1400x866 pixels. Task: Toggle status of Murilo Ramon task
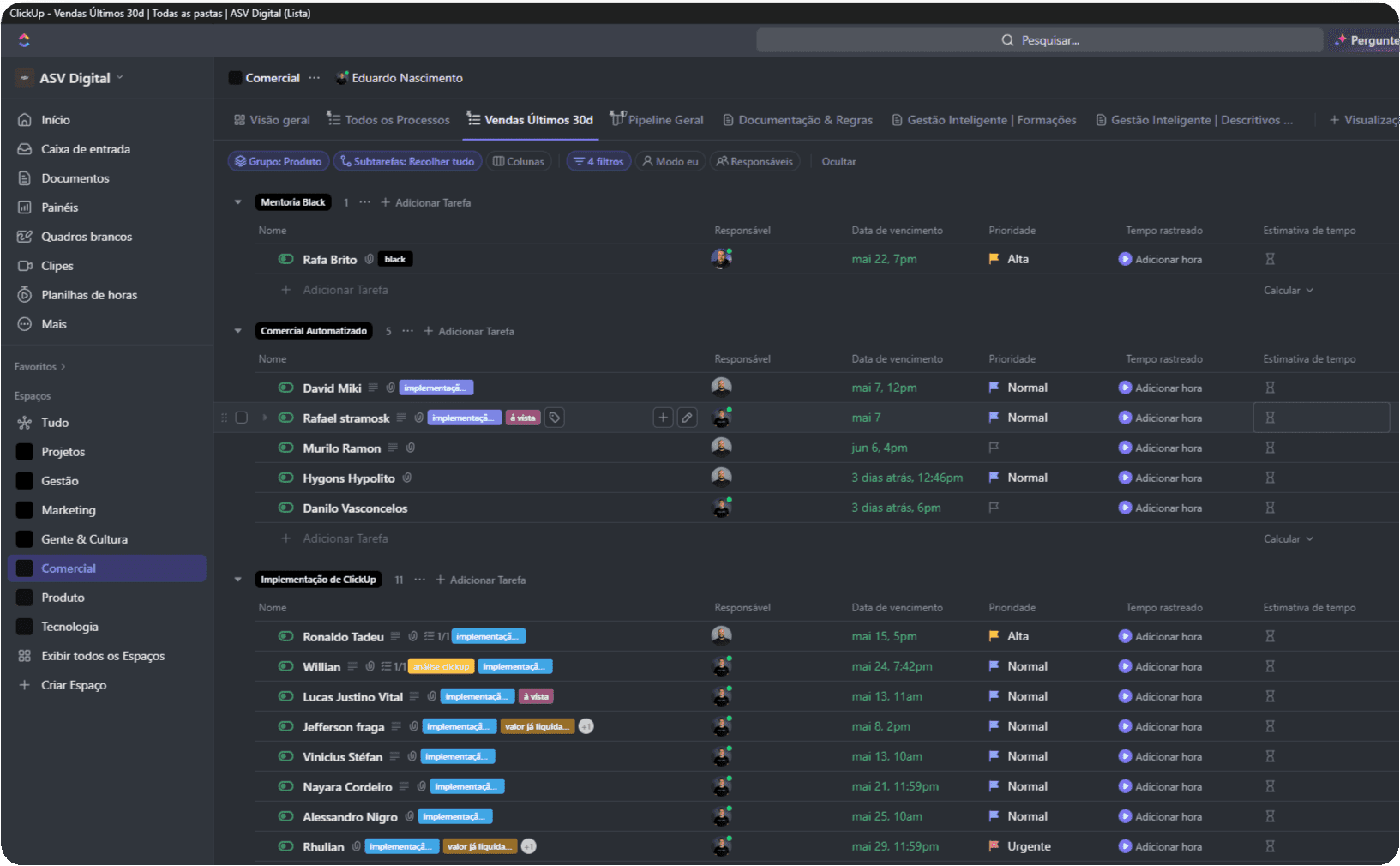(x=286, y=448)
